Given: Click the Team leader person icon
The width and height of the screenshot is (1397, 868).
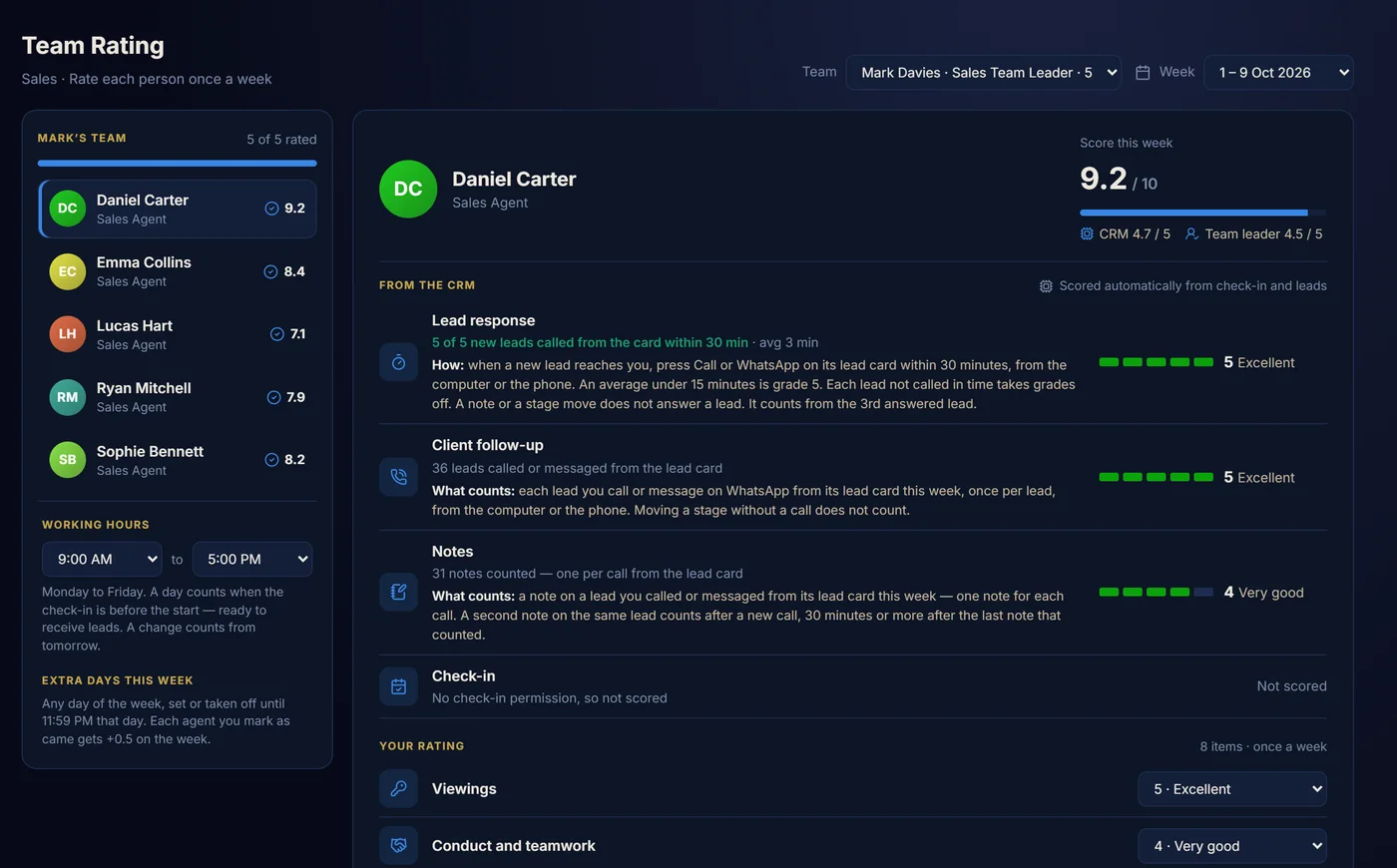Looking at the screenshot, I should pyautogui.click(x=1191, y=233).
